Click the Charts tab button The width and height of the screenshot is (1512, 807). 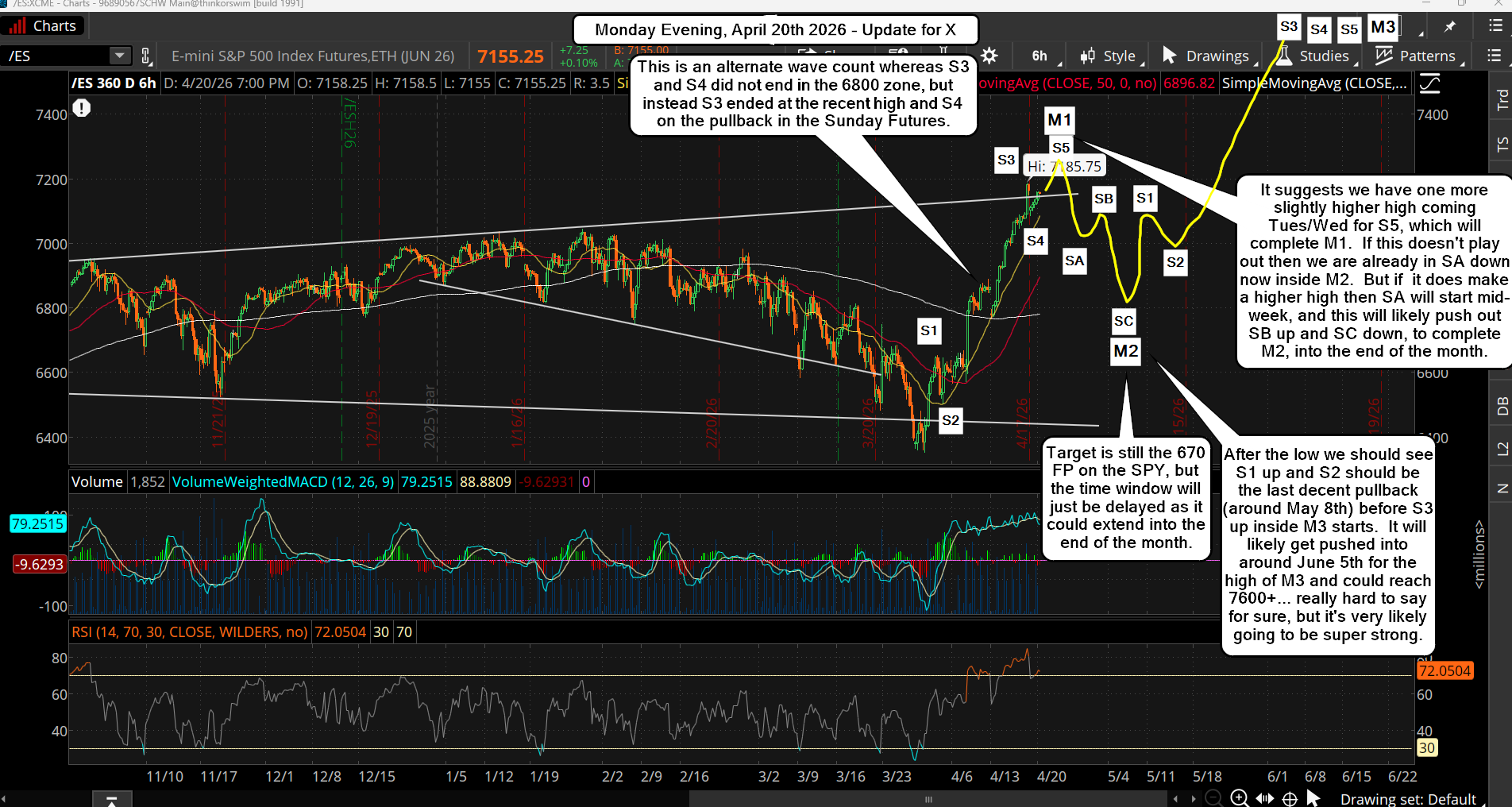click(x=43, y=26)
